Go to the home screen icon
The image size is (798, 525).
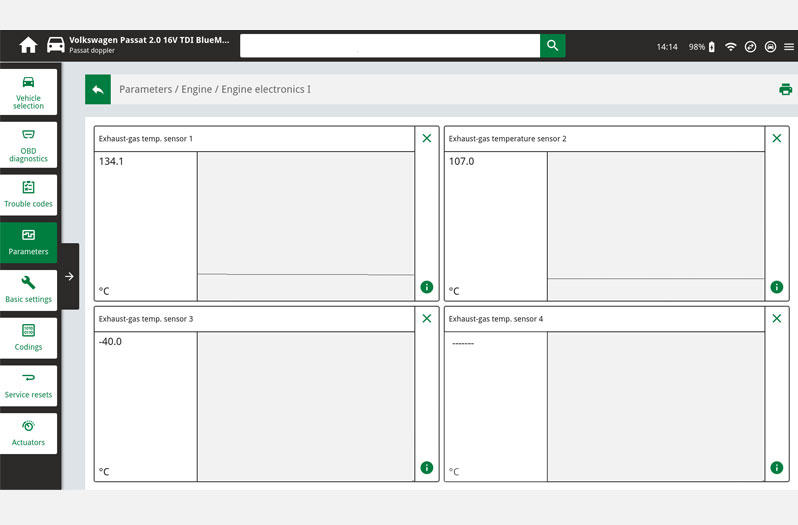[x=28, y=46]
